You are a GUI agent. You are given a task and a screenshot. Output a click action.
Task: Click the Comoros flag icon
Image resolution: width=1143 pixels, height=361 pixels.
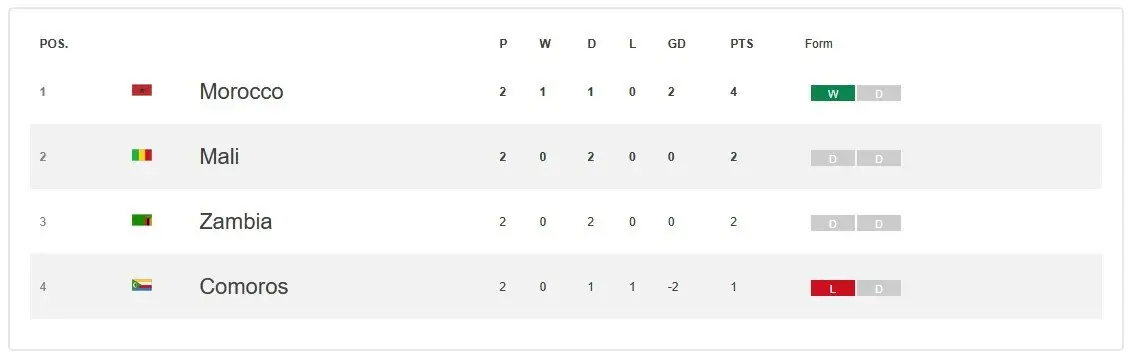[x=141, y=285]
